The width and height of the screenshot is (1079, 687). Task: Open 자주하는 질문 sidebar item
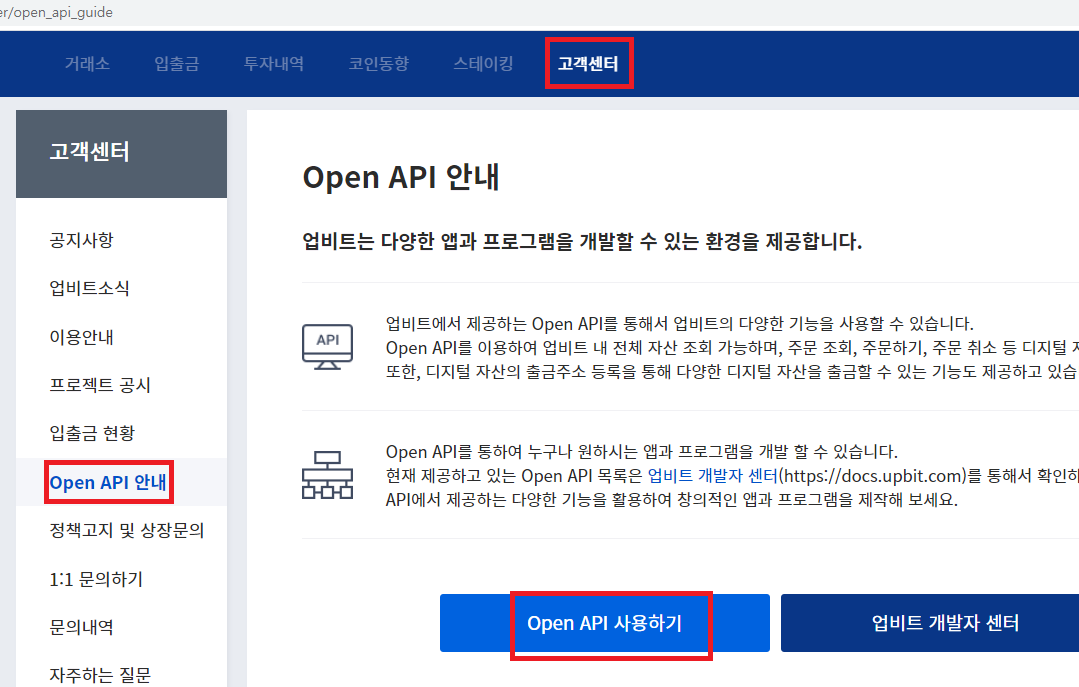[100, 675]
